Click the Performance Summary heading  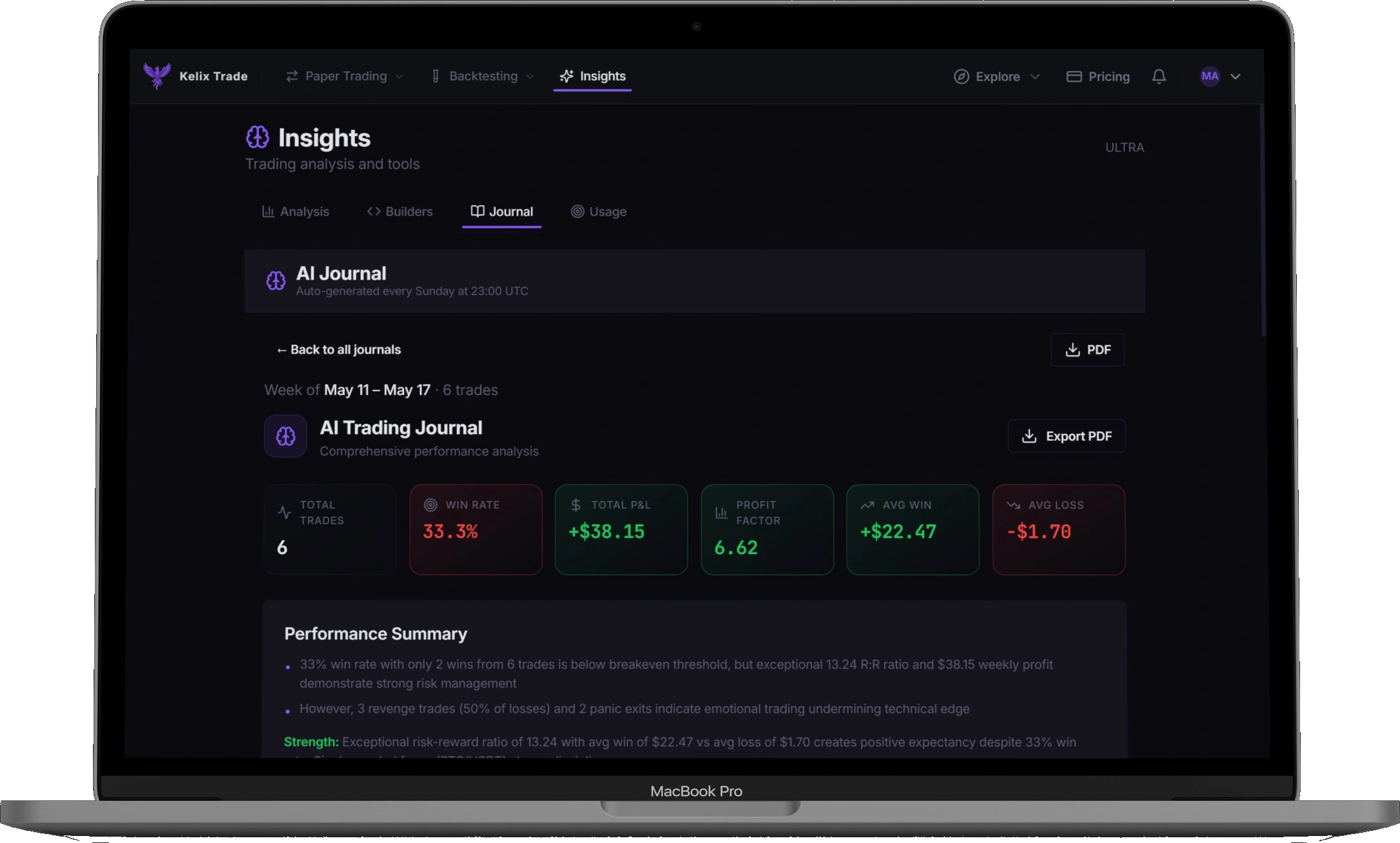375,634
